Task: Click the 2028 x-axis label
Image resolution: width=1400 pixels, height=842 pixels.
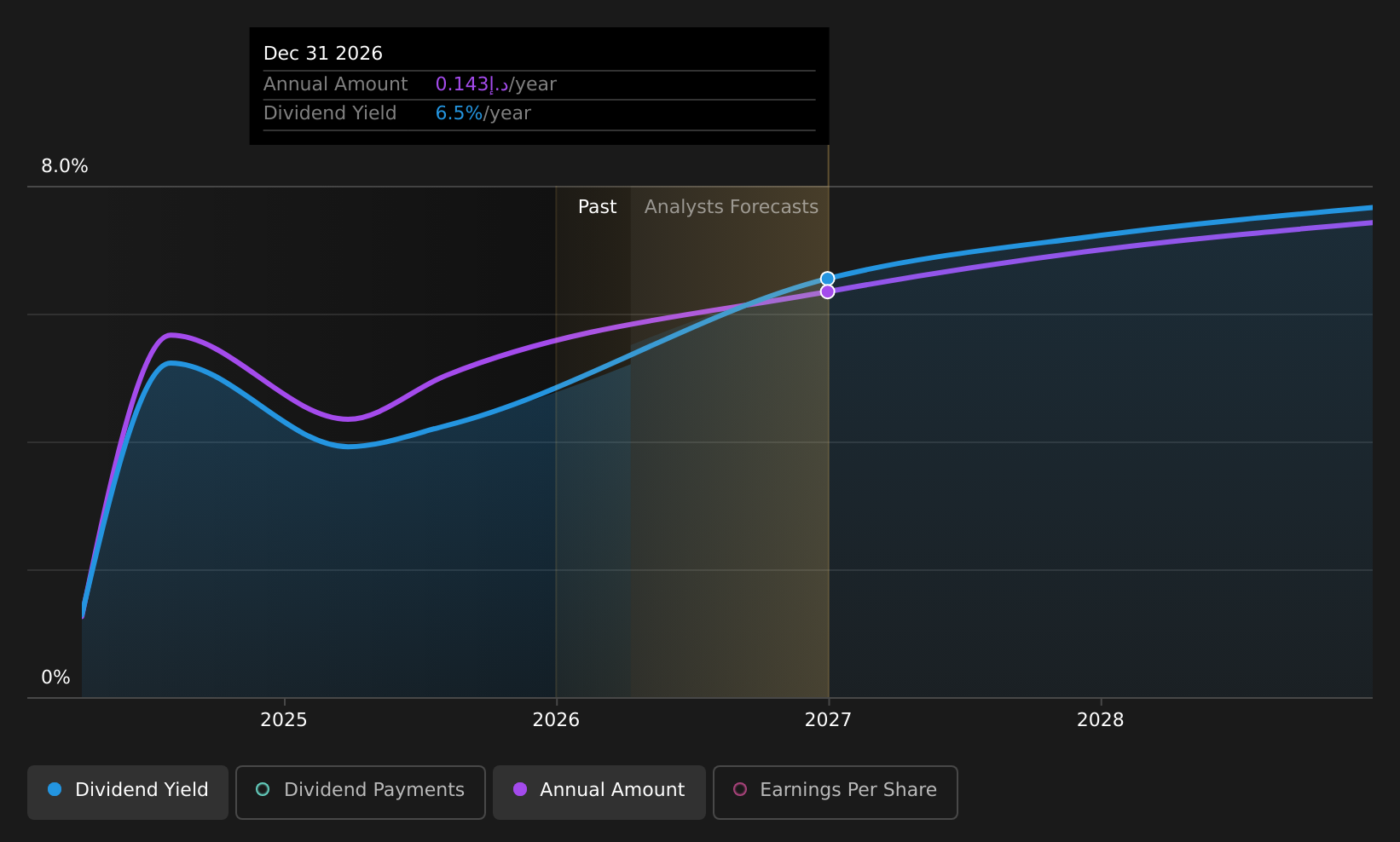Action: pyautogui.click(x=1101, y=720)
